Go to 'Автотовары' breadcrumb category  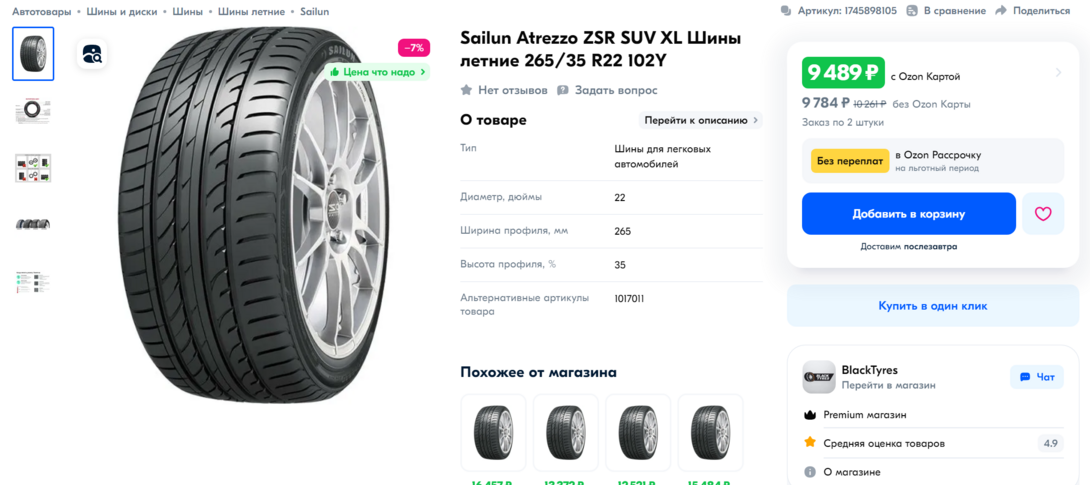coord(42,11)
